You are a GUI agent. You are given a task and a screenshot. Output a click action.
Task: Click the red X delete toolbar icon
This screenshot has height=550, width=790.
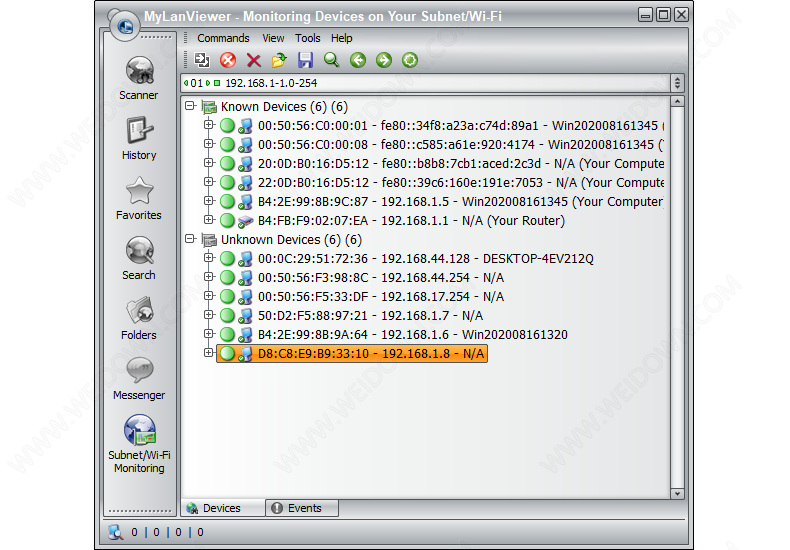[253, 60]
